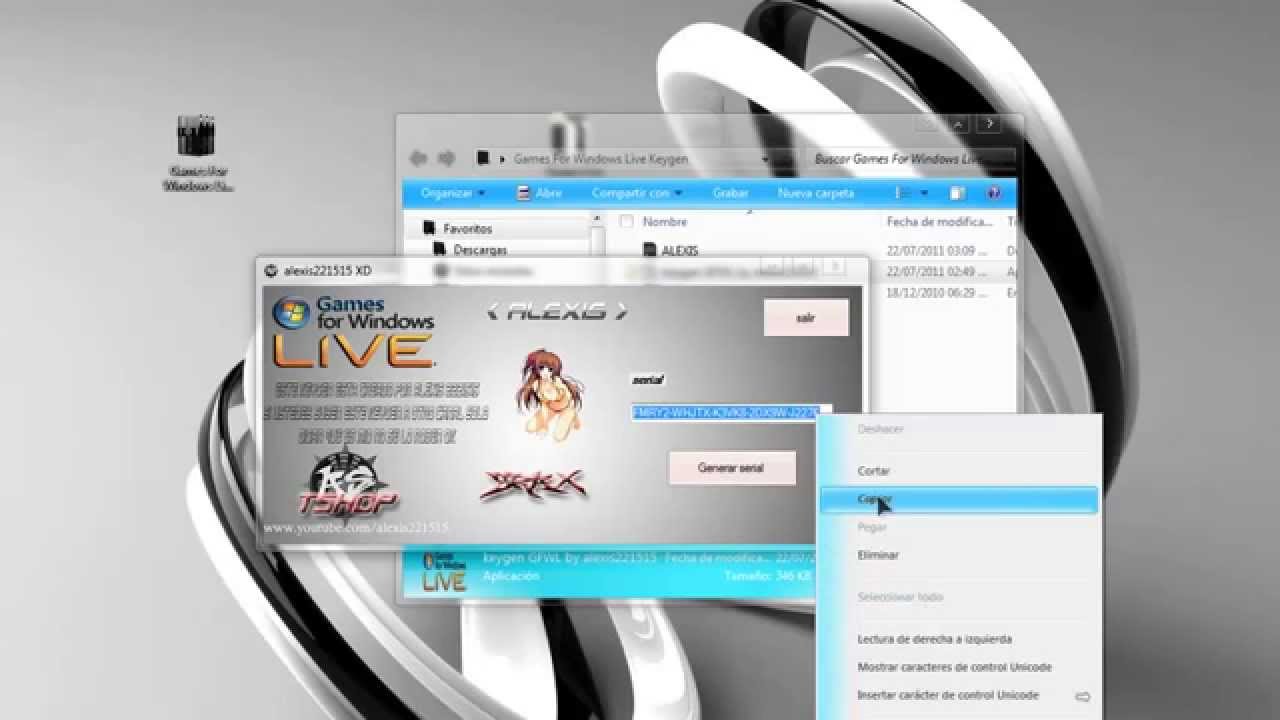1280x720 pixels.
Task: Select Descargas in the navigation pane
Action: (x=480, y=250)
